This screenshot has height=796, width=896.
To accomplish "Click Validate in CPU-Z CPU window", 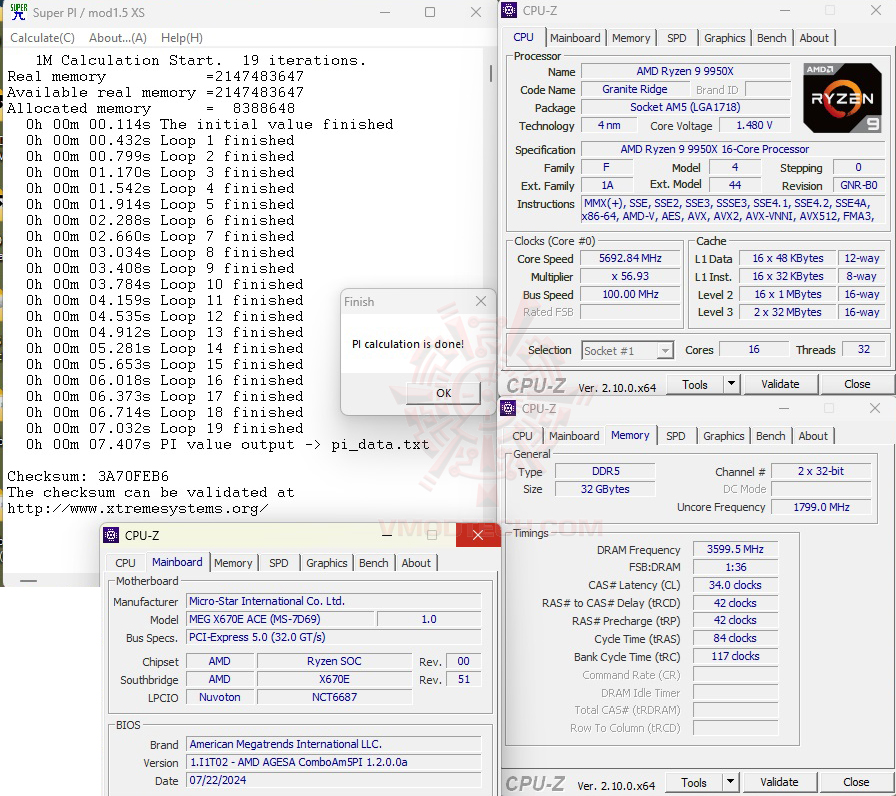I will (x=780, y=385).
